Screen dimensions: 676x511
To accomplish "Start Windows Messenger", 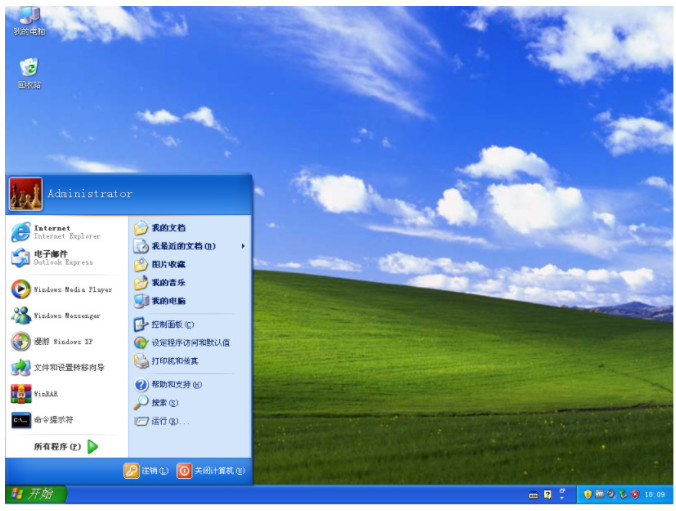I will click(60, 315).
